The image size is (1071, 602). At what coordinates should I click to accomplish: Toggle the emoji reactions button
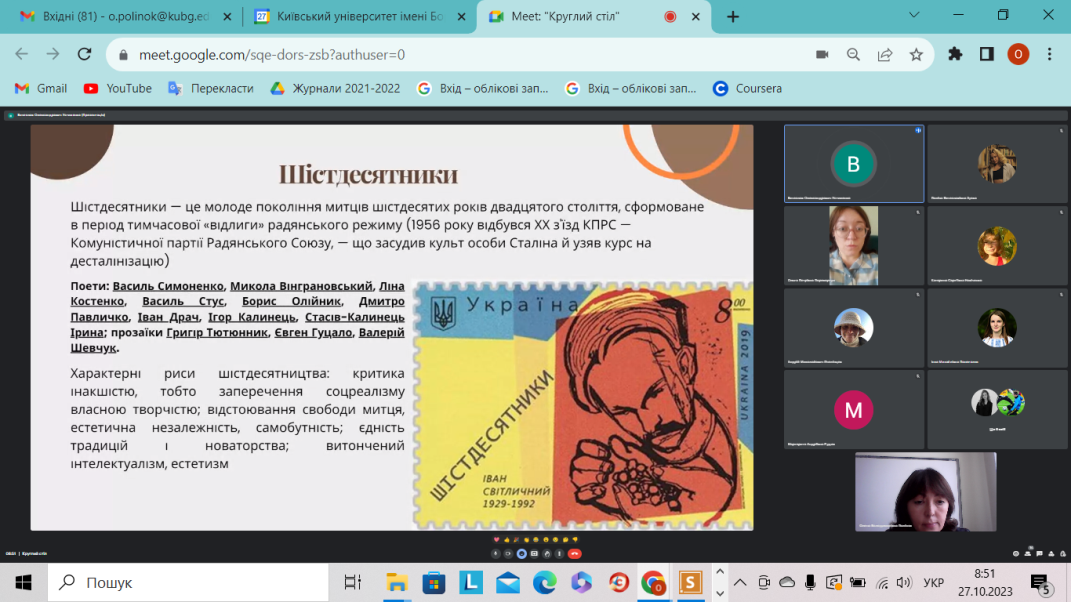(522, 553)
